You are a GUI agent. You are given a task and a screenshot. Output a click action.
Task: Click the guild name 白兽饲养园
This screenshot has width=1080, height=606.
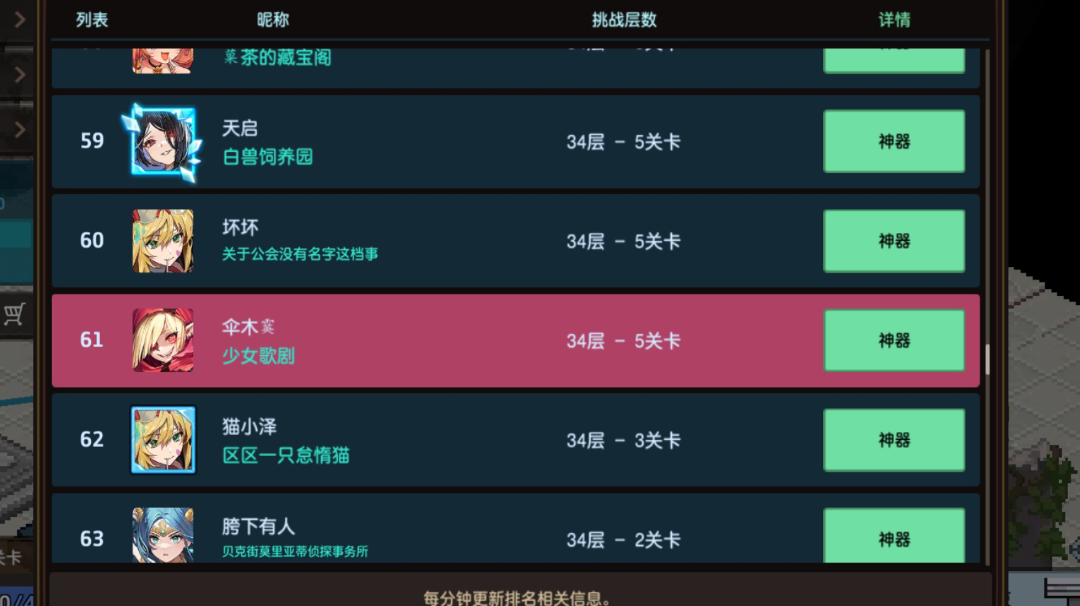[267, 157]
